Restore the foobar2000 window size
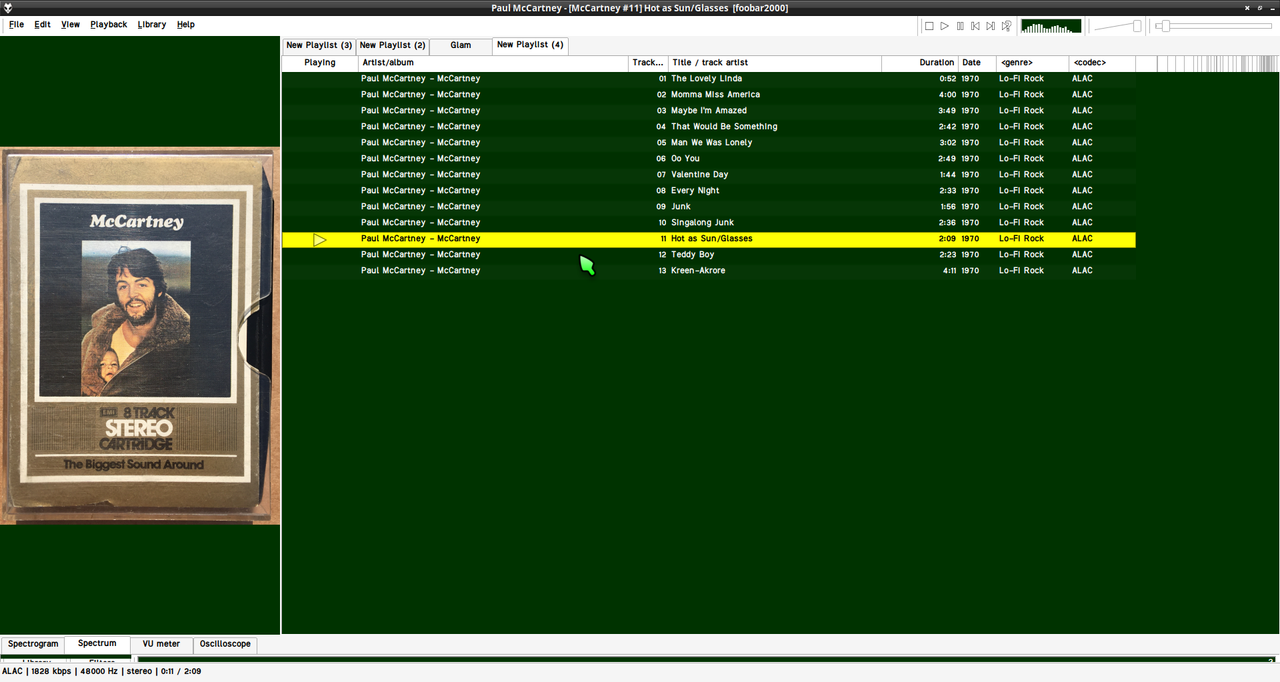Image resolution: width=1280 pixels, height=682 pixels. 1259,7
